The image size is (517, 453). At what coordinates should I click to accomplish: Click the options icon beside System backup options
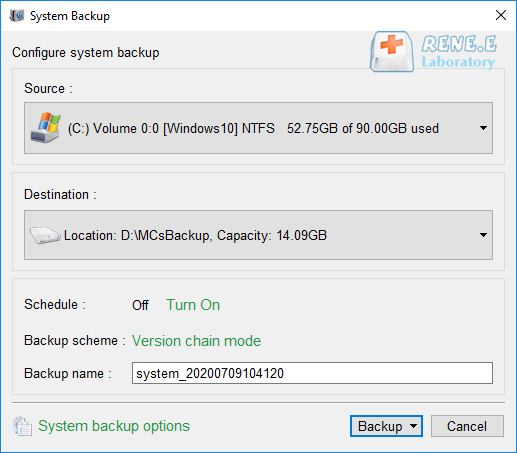(23, 426)
